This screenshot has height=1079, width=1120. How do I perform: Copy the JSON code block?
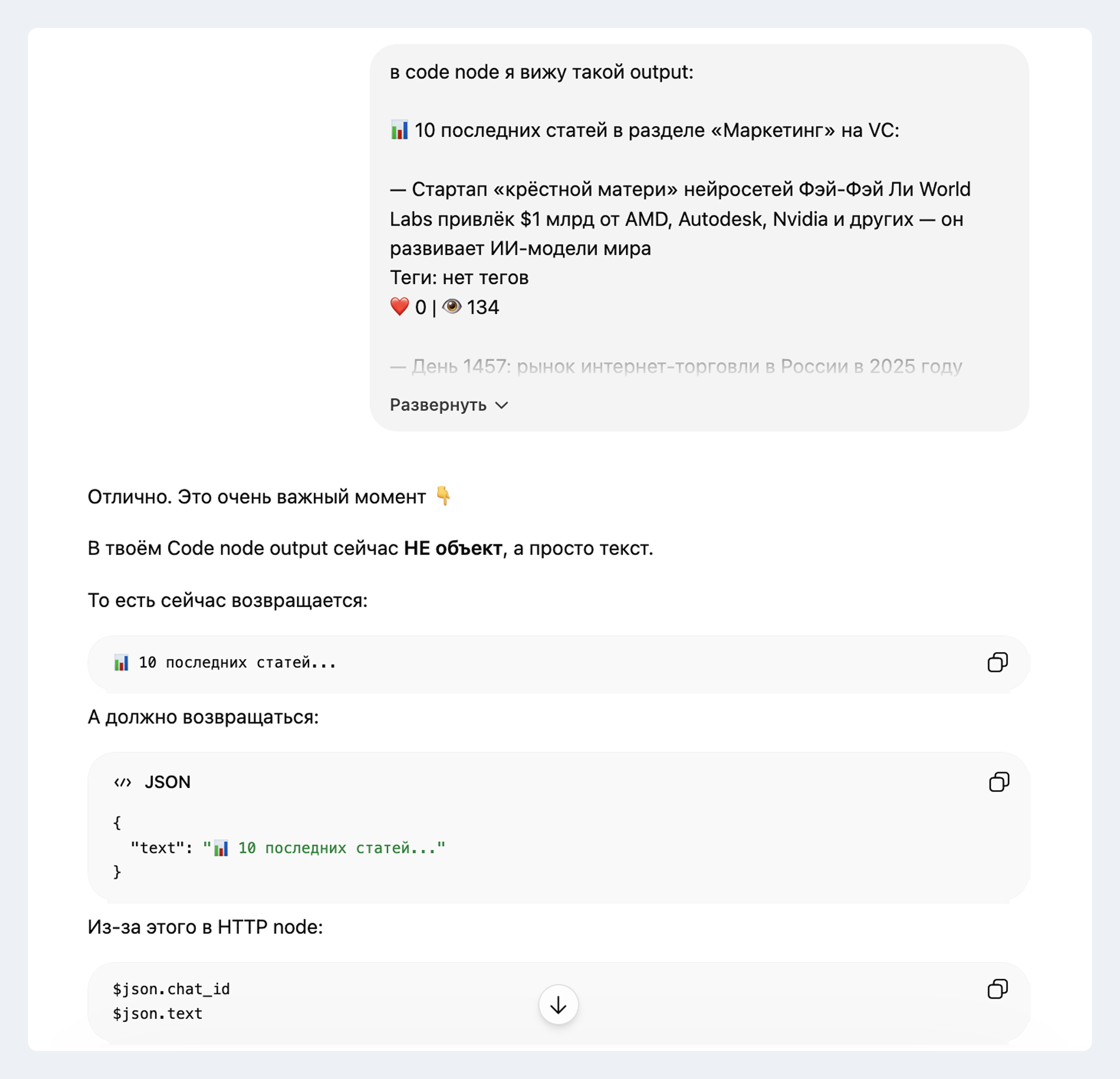[999, 781]
